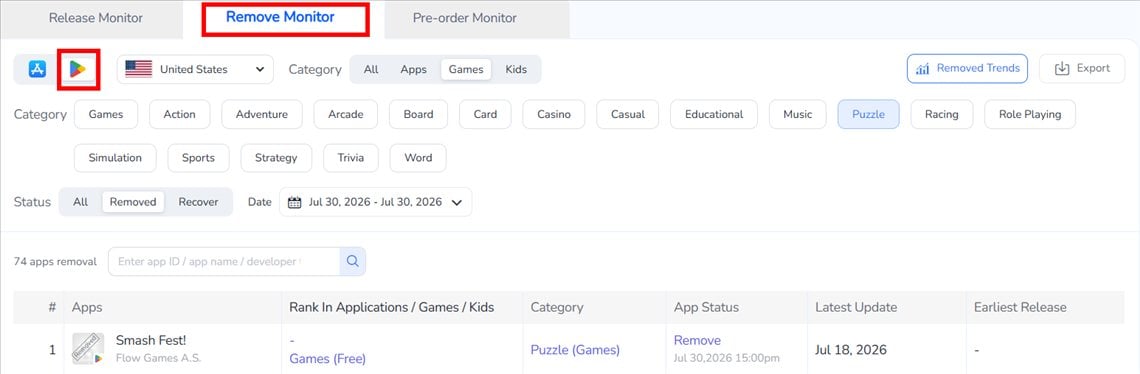Set Status filter to Recover
Viewport: 1140px width, 374px height.
pos(198,202)
